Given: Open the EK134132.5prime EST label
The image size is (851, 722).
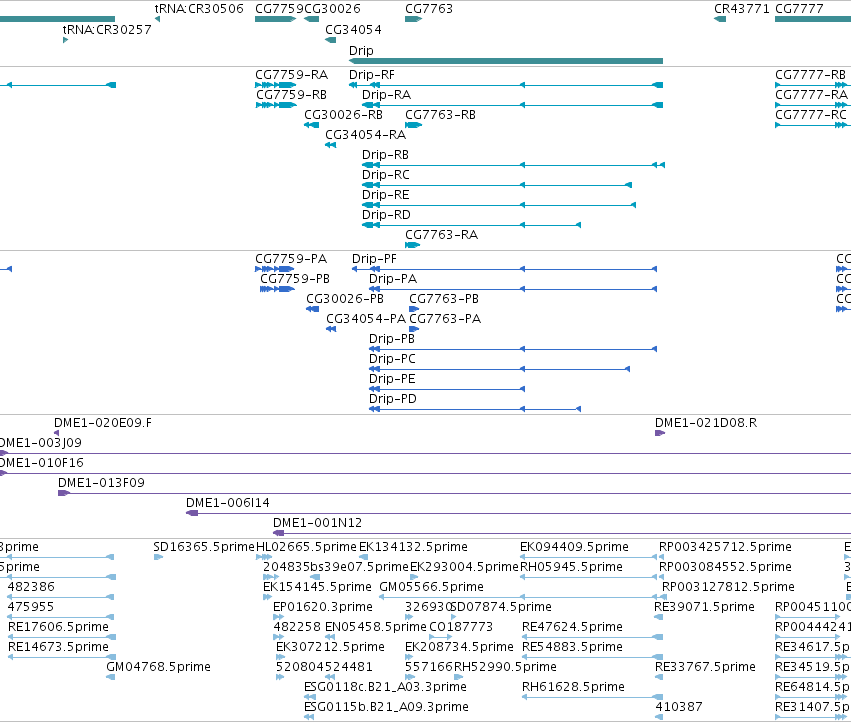Looking at the screenshot, I should 414,547.
